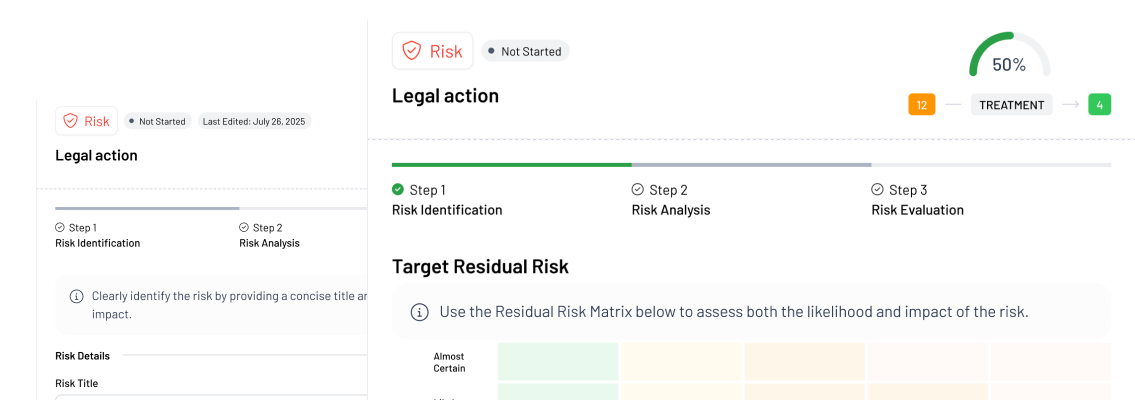
Task: Click the Risk shield icon in front panel
Action: pos(412,51)
